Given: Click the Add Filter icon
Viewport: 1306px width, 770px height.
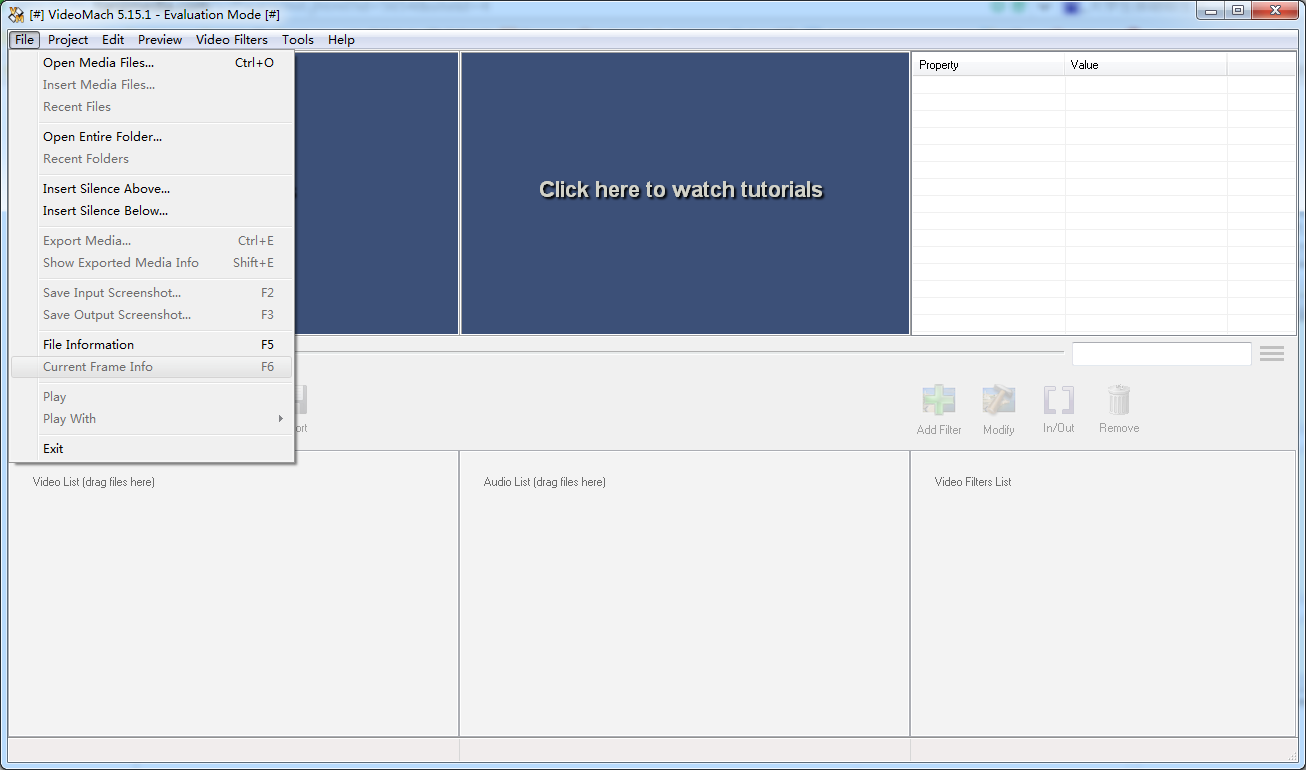Looking at the screenshot, I should (938, 401).
